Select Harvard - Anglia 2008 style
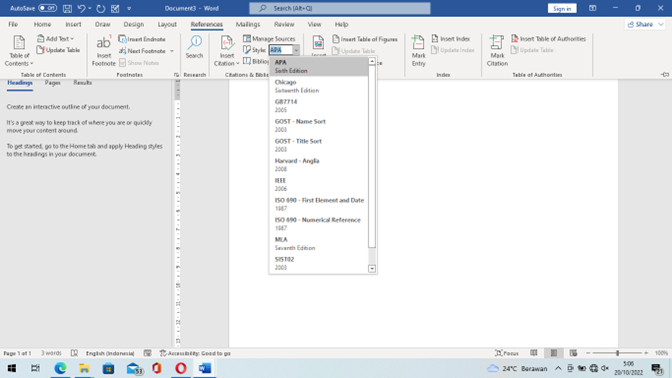This screenshot has width=672, height=378. [318, 165]
